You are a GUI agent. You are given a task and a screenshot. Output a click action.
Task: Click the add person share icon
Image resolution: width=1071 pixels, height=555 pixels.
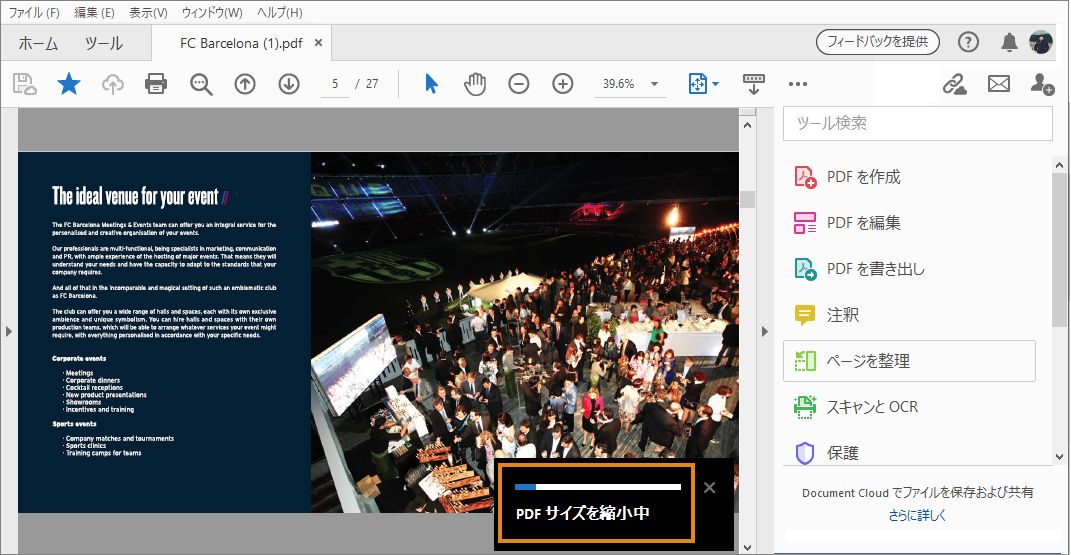point(1042,84)
